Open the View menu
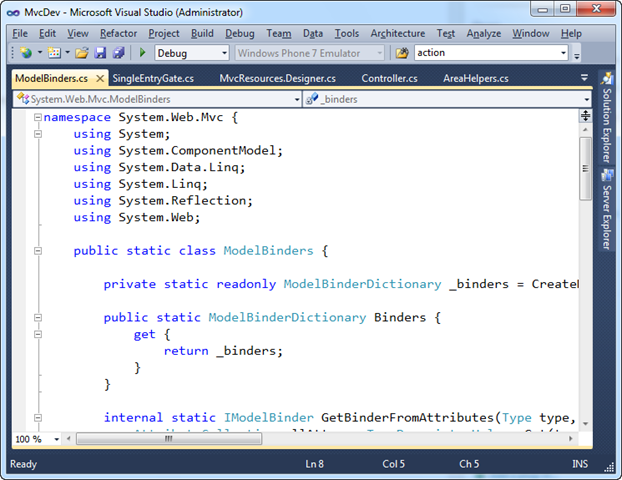Viewport: 622px width, 480px height. point(78,34)
